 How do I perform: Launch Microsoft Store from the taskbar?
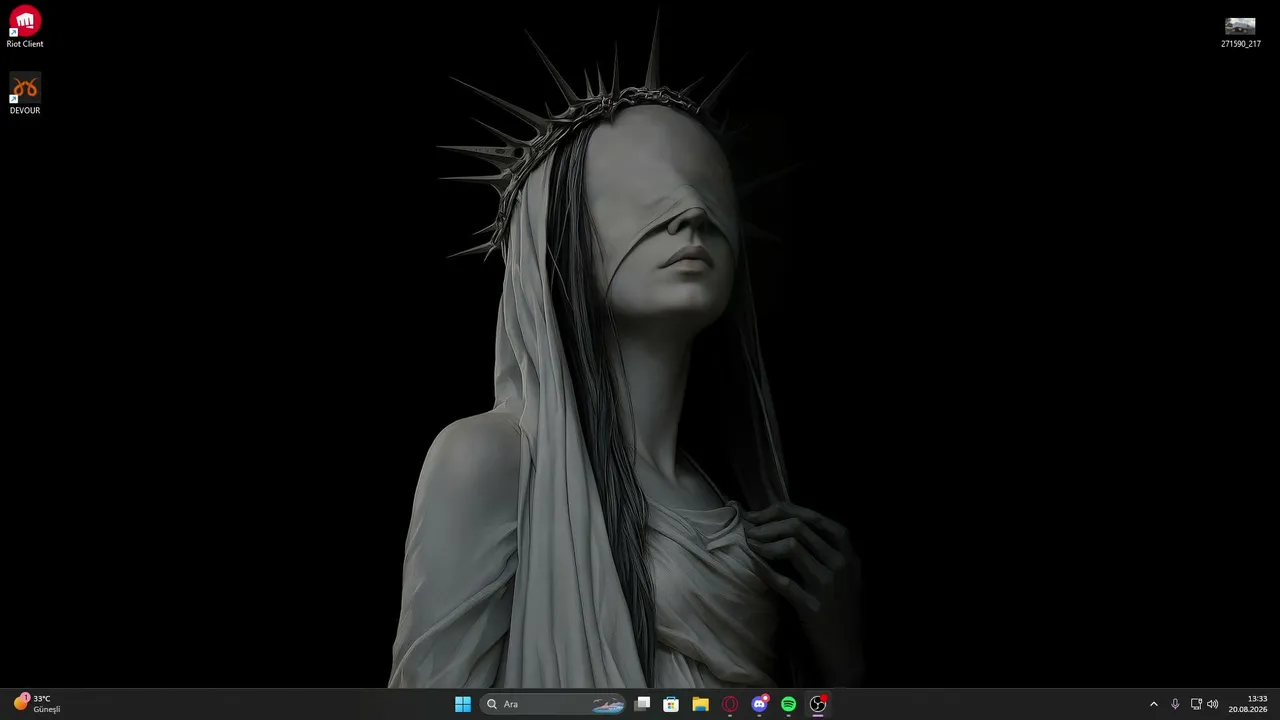672,704
